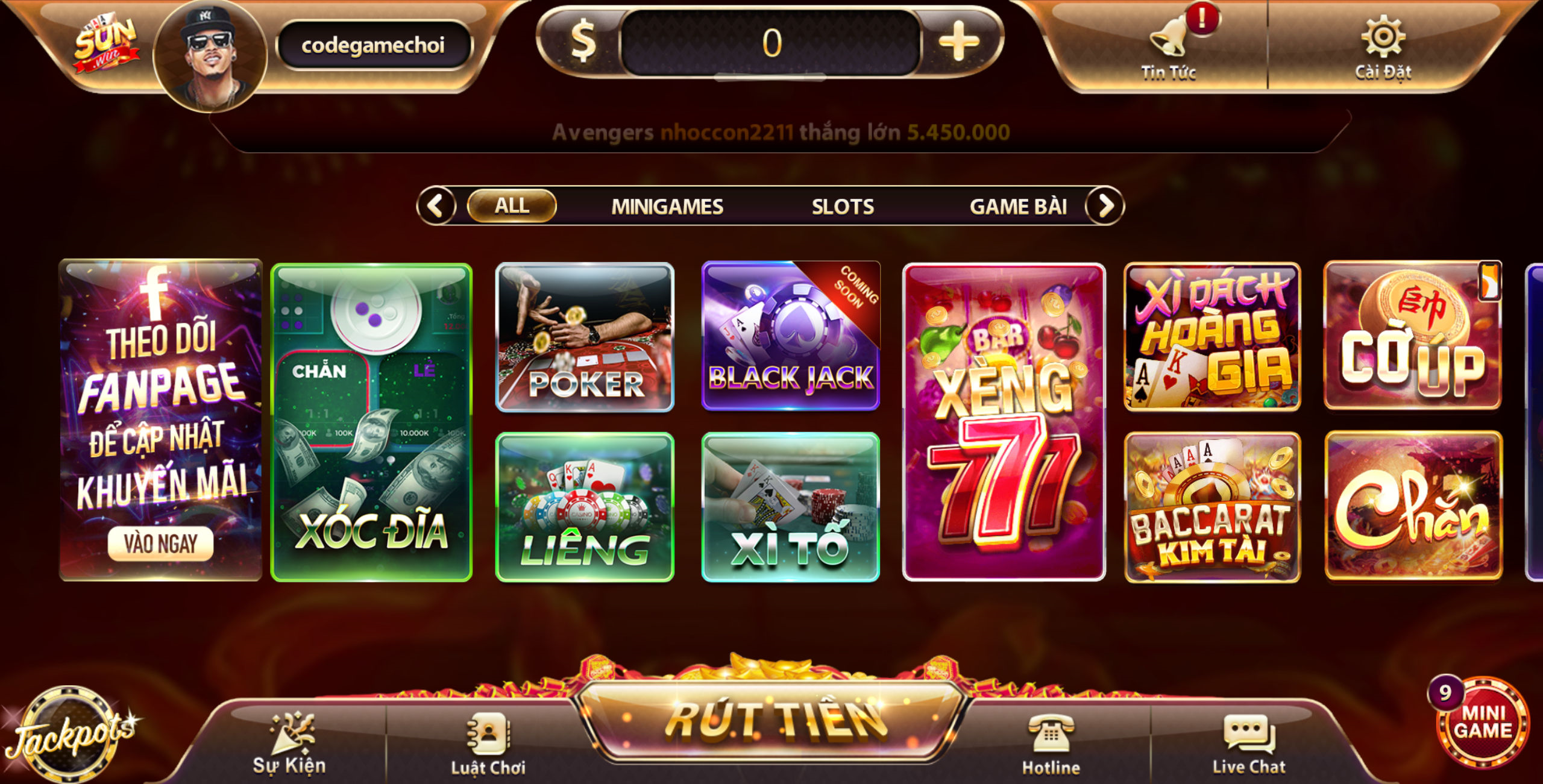Screen dimensions: 1543x784
Task: Open the Tin Tức bell notifications
Action: tap(1169, 48)
